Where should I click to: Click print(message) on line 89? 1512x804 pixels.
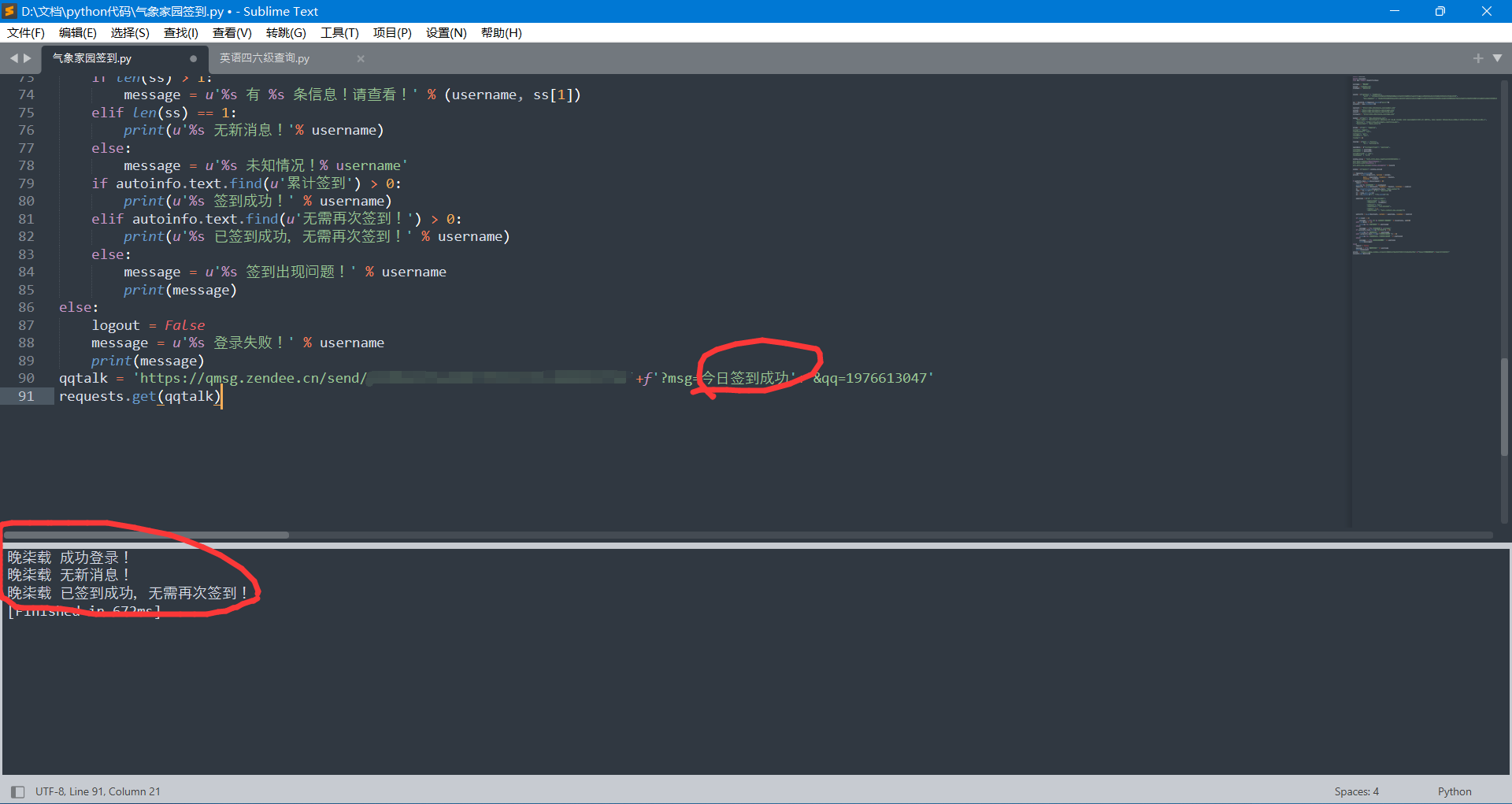coord(147,361)
